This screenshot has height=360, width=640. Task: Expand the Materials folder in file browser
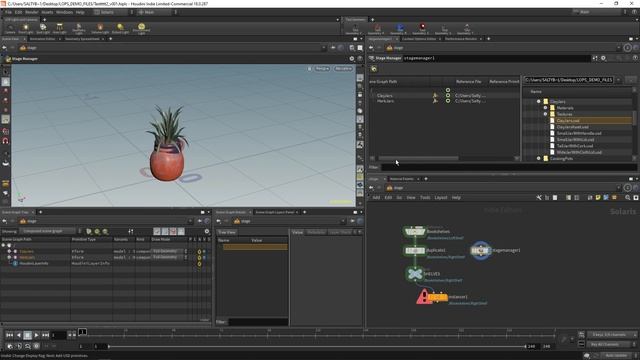coord(545,108)
